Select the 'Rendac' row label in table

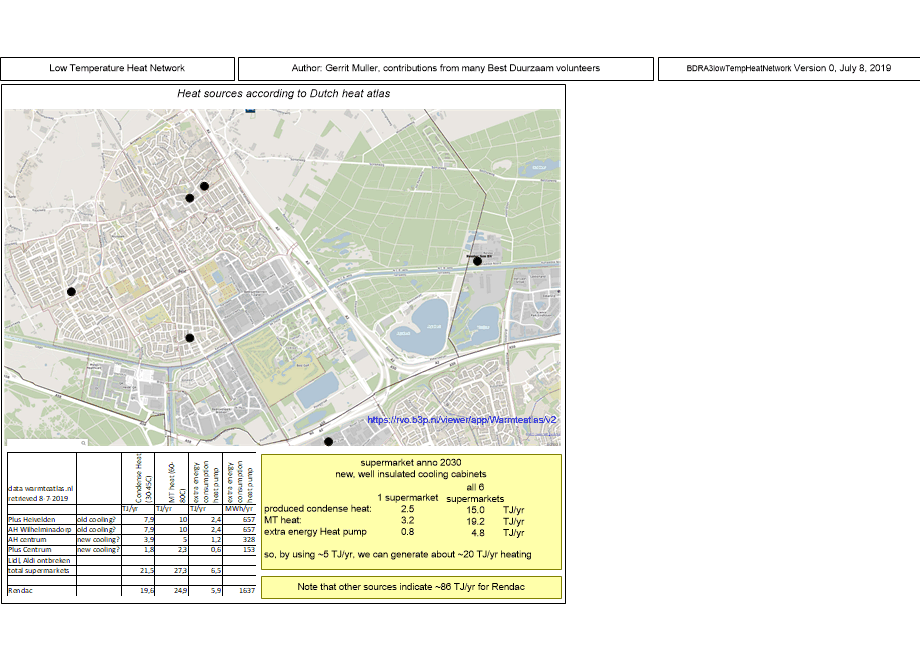tap(21, 591)
